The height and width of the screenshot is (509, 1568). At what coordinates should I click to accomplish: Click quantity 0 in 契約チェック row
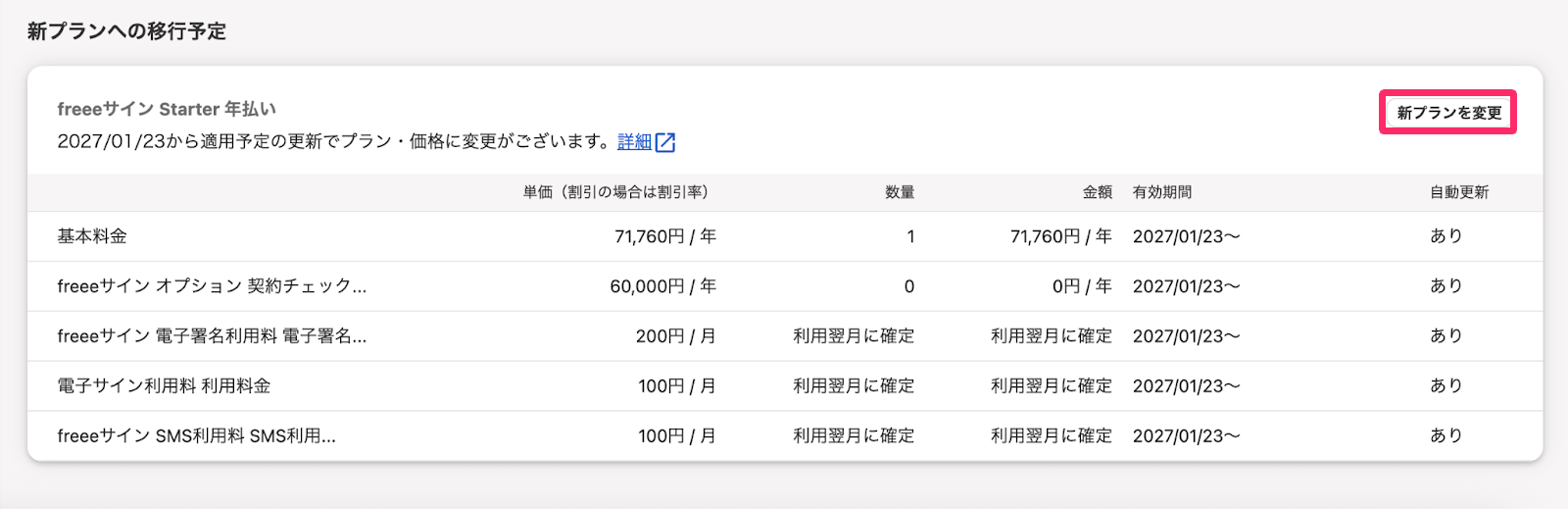(909, 286)
